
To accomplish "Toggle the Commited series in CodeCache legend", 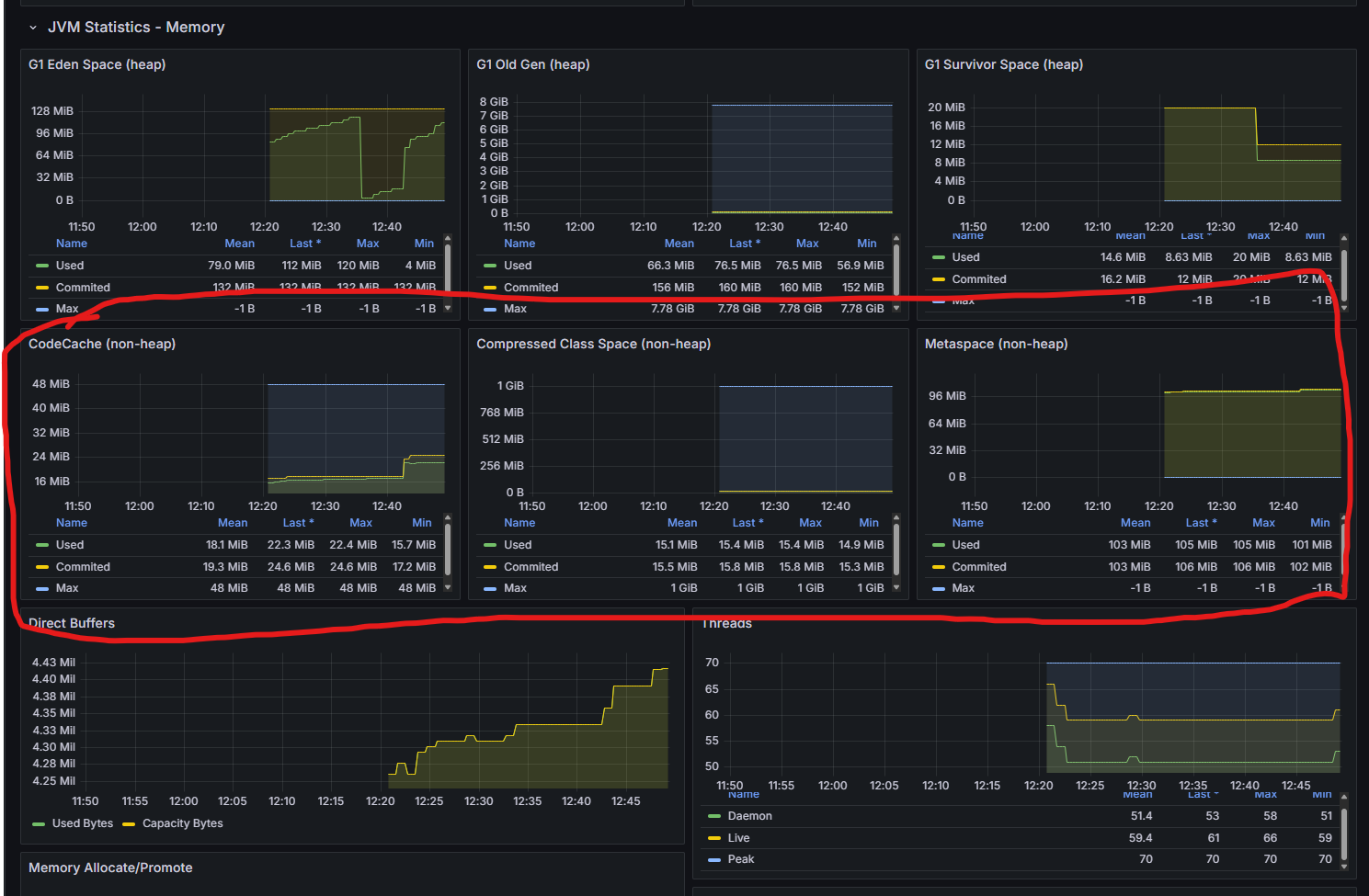I will click(83, 567).
